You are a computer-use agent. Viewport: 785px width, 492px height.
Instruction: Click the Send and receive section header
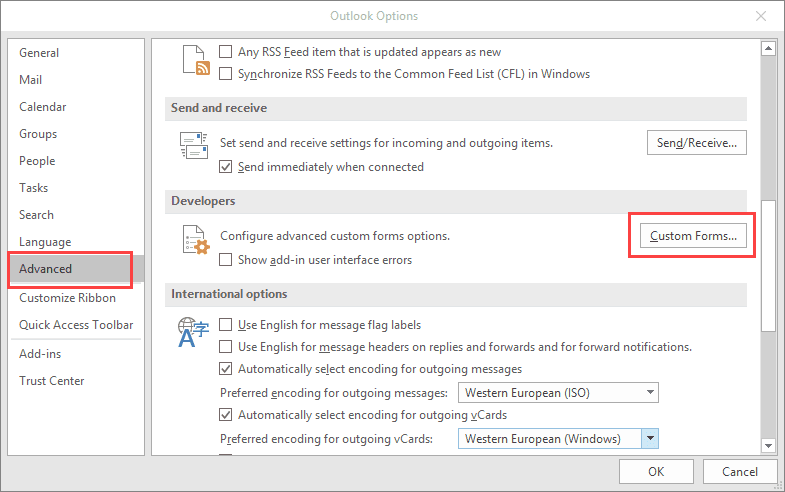pyautogui.click(x=456, y=108)
